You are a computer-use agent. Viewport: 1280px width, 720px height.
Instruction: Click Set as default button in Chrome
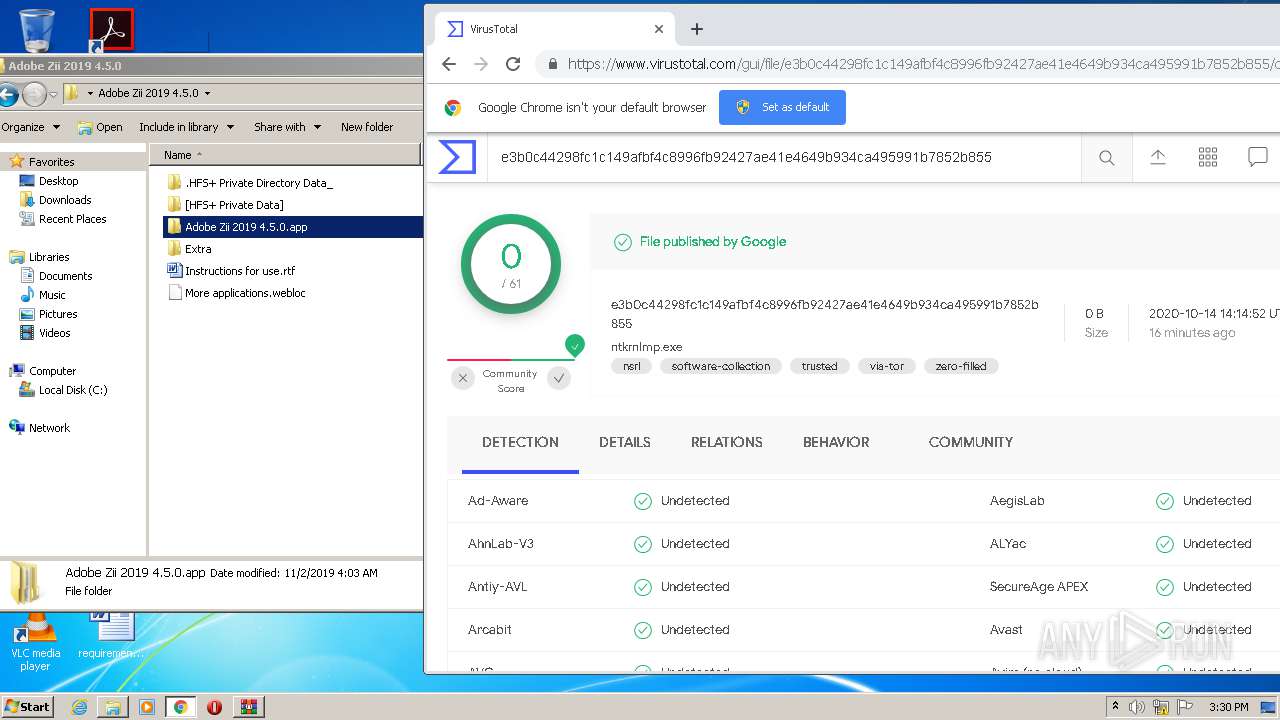(x=782, y=107)
